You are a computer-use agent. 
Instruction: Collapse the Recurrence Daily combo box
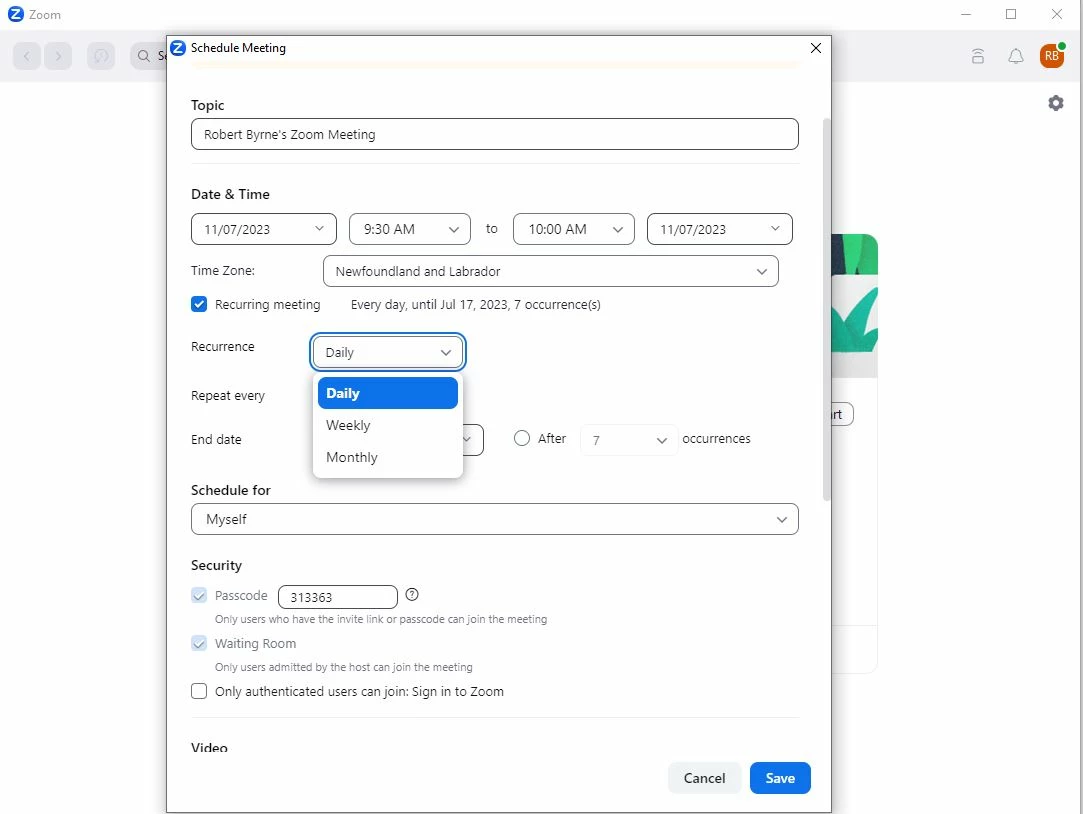[388, 352]
